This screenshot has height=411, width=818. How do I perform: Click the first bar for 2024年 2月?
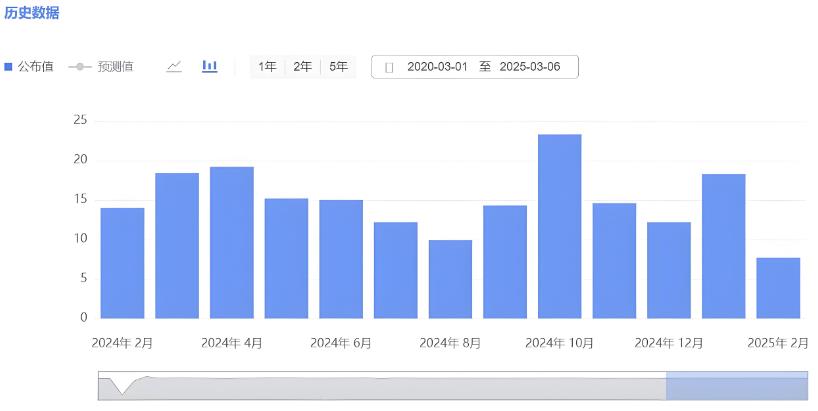[x=122, y=263]
